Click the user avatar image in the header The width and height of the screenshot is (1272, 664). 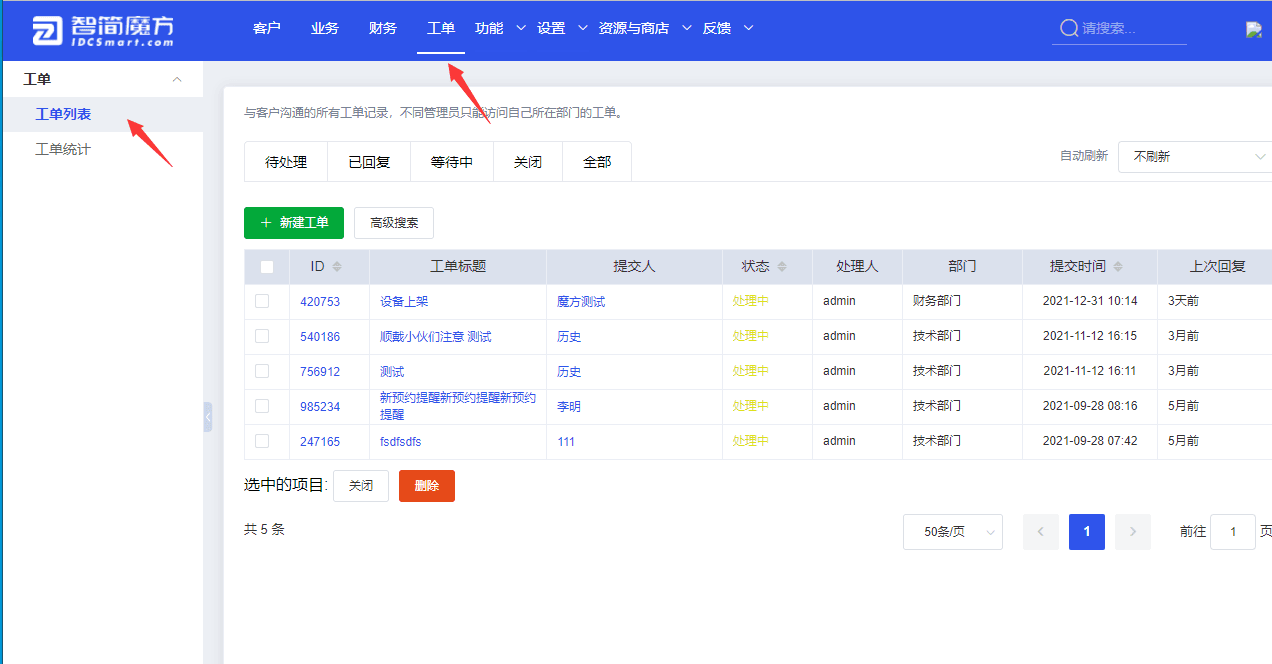pos(1254,30)
